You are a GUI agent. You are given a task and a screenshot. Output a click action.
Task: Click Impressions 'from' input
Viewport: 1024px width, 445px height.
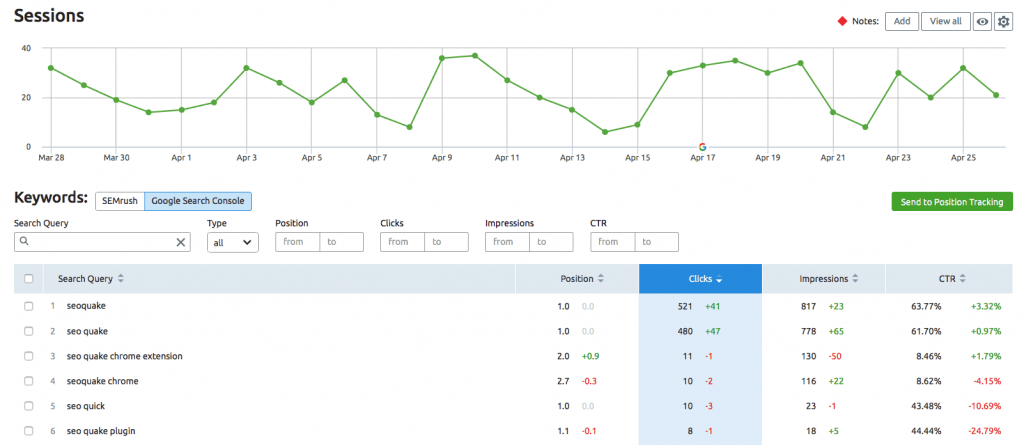click(x=507, y=242)
